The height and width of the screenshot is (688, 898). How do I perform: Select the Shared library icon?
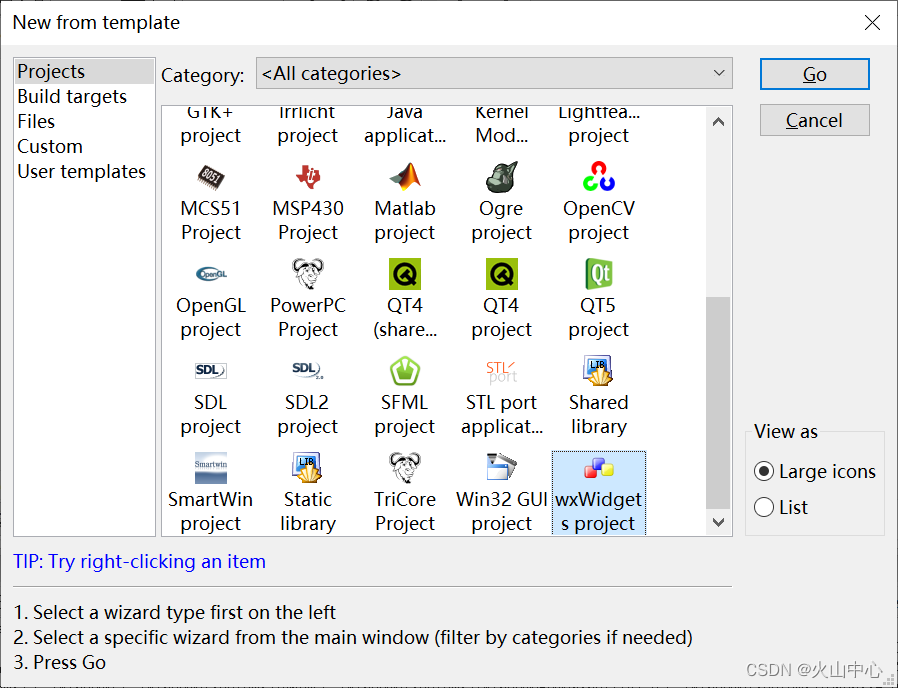click(598, 371)
